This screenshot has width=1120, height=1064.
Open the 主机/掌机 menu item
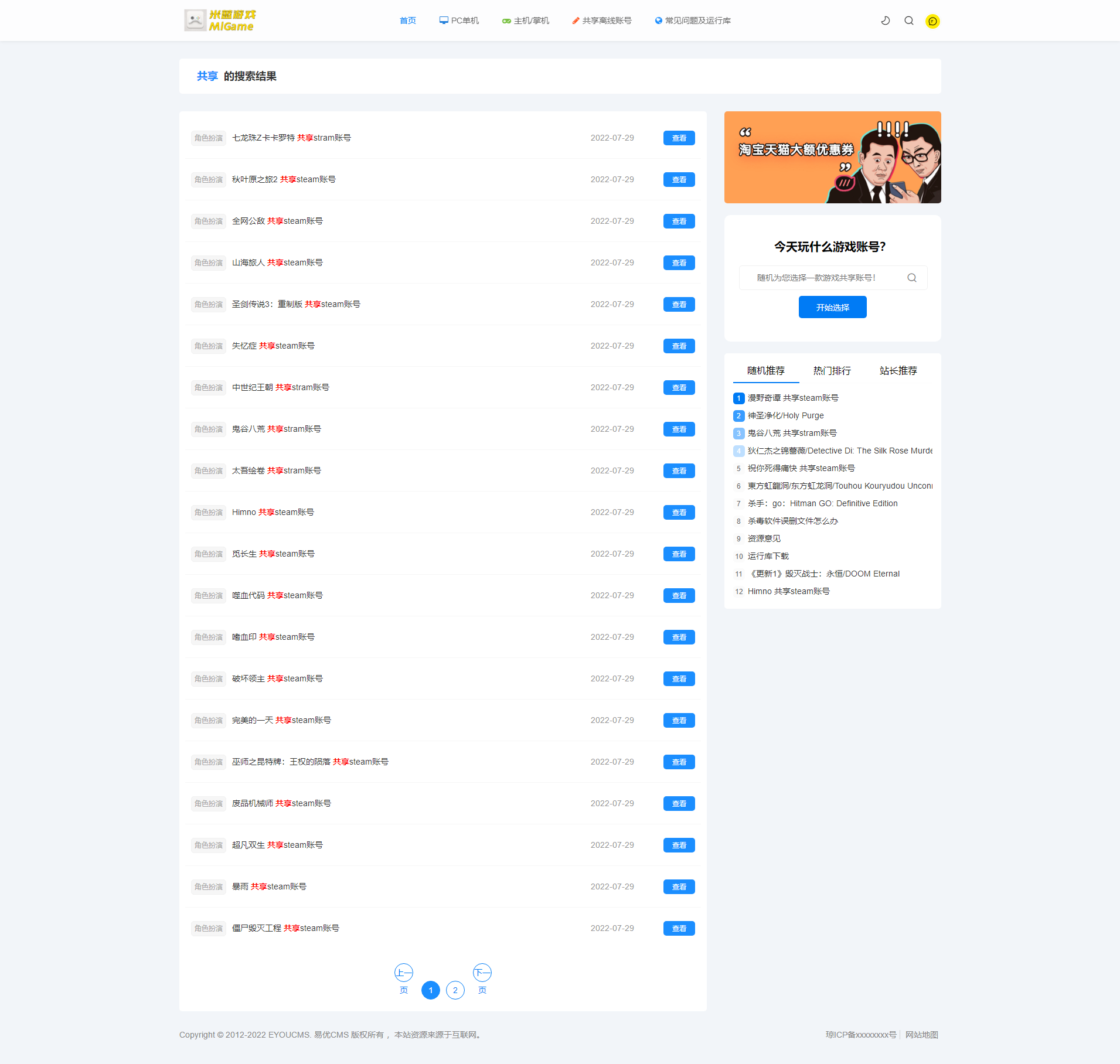tap(526, 21)
